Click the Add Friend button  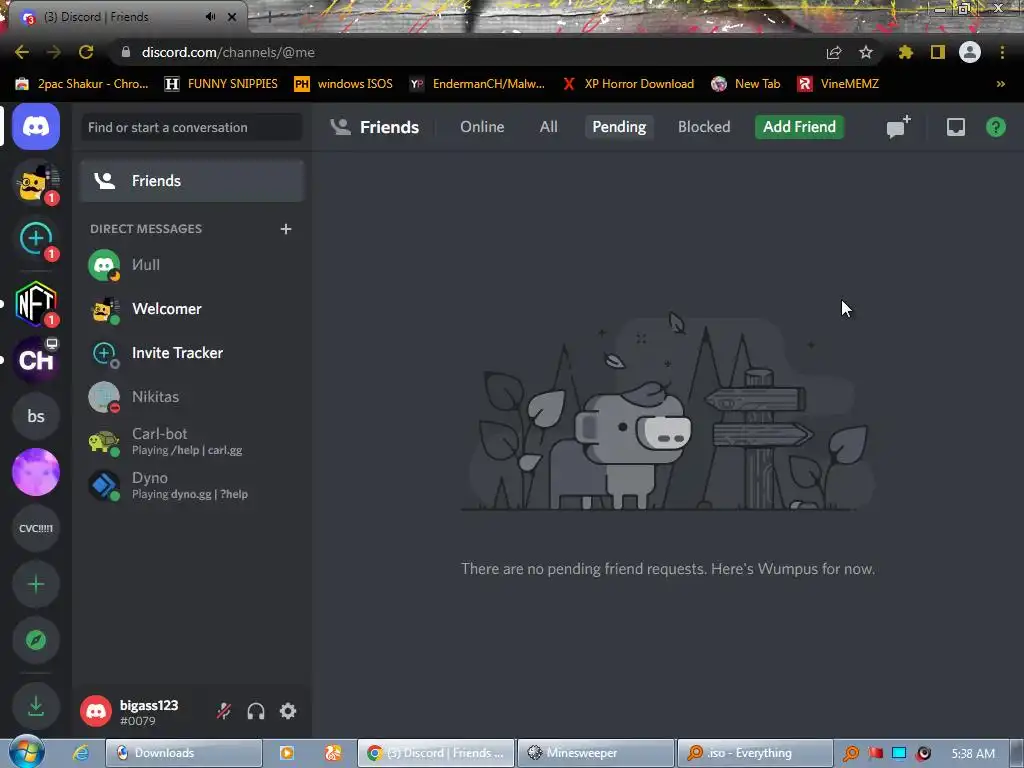(799, 127)
